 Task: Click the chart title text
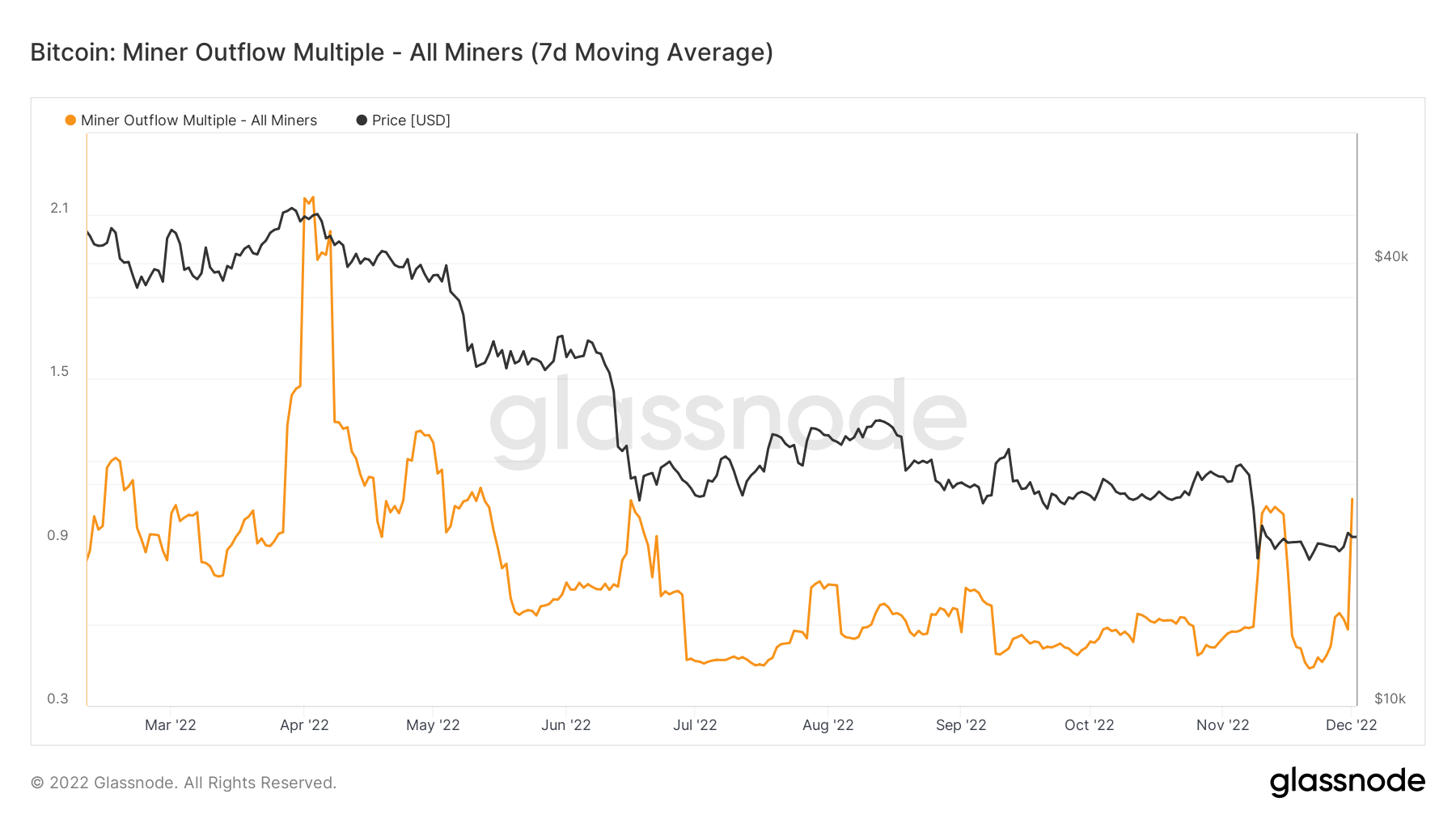(401, 53)
